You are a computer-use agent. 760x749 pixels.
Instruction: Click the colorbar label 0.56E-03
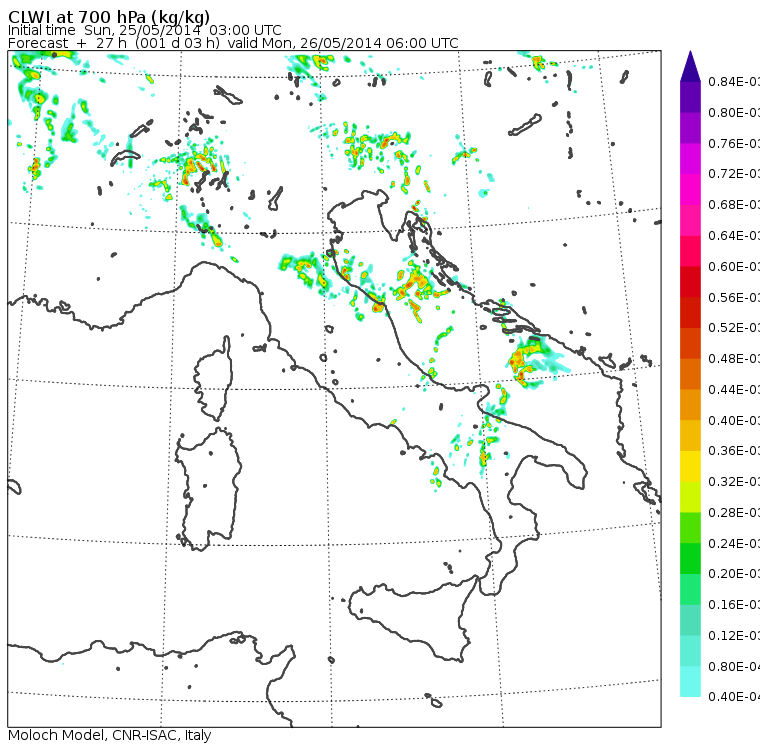click(734, 297)
